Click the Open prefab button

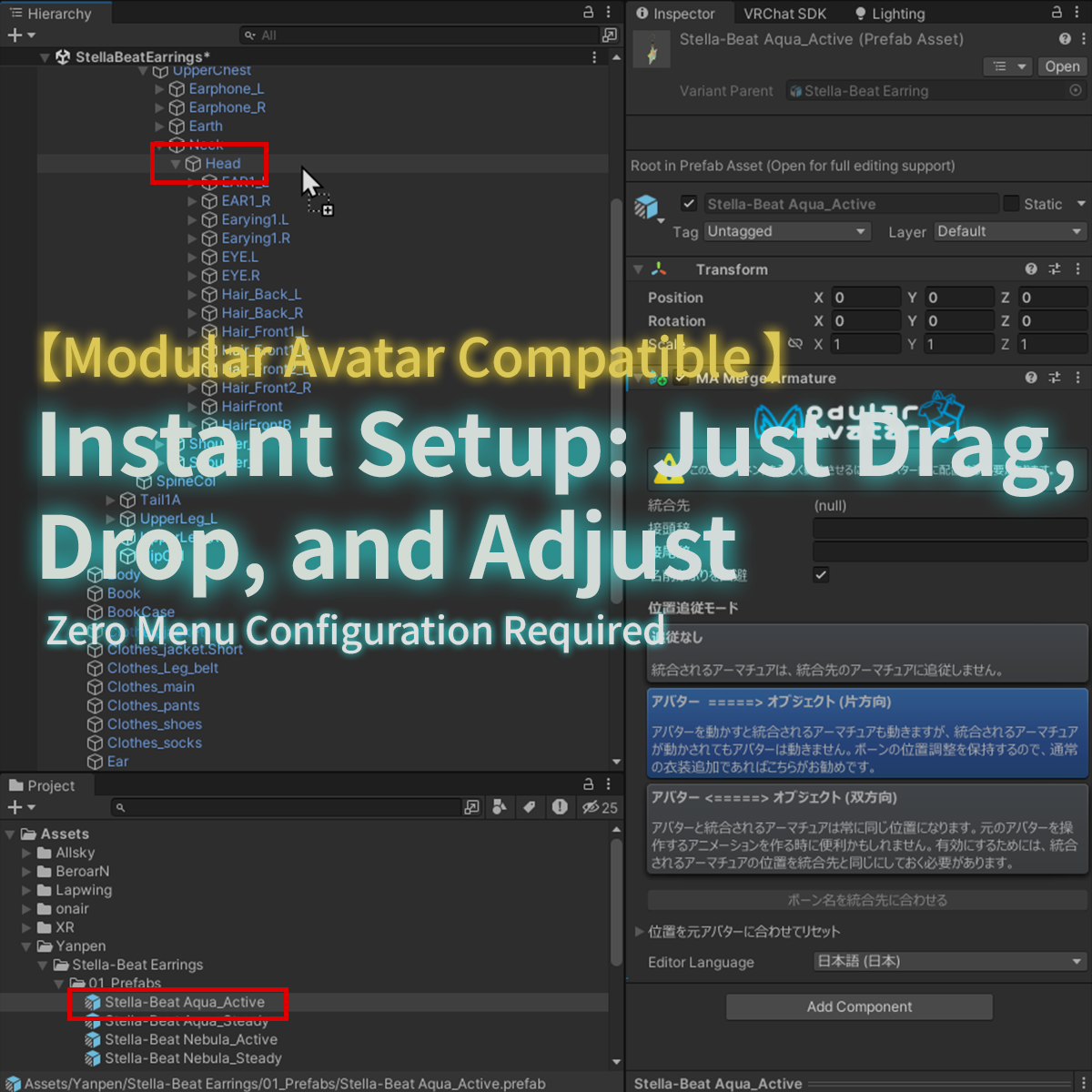[1062, 66]
